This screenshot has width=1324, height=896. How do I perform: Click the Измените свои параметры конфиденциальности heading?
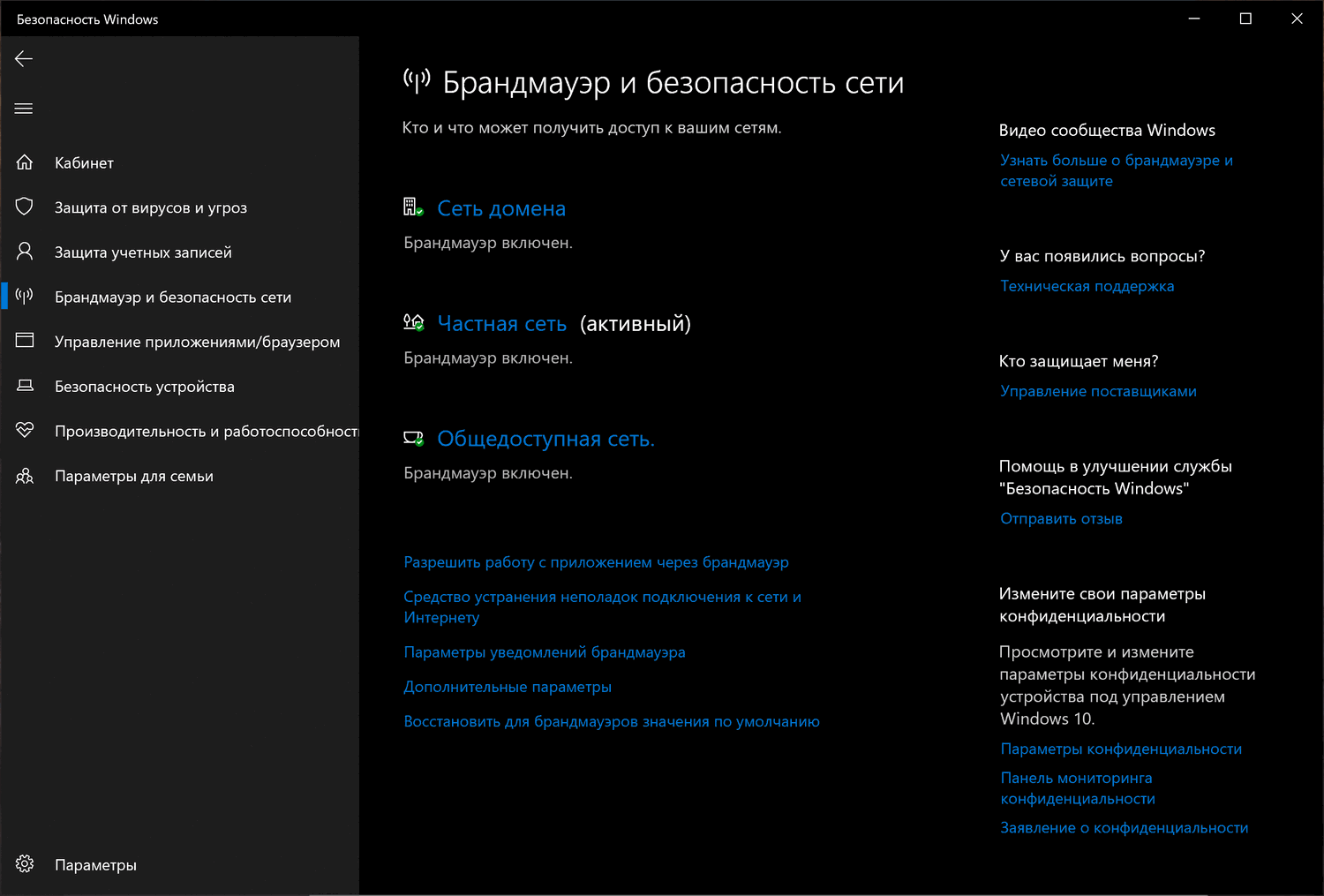(x=1102, y=605)
